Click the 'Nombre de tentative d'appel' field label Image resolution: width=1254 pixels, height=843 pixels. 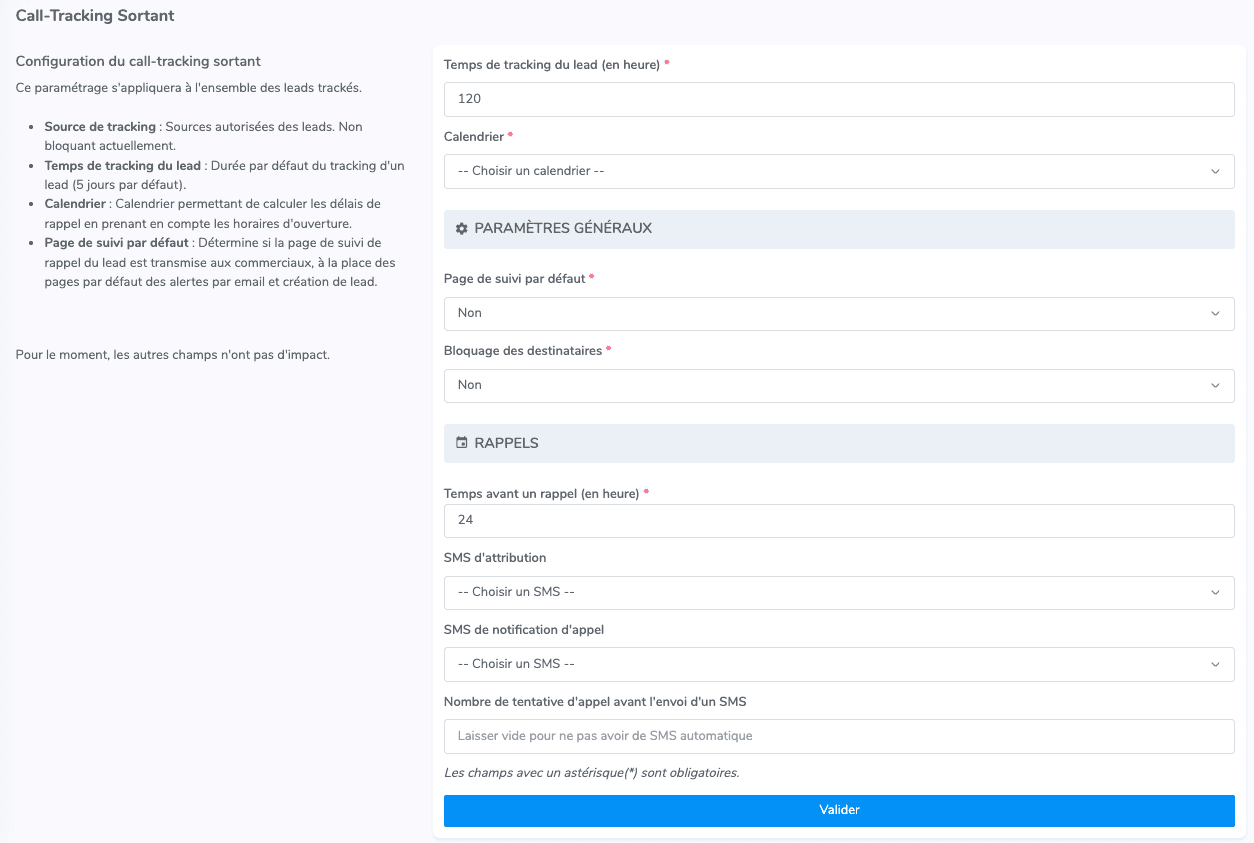(595, 702)
